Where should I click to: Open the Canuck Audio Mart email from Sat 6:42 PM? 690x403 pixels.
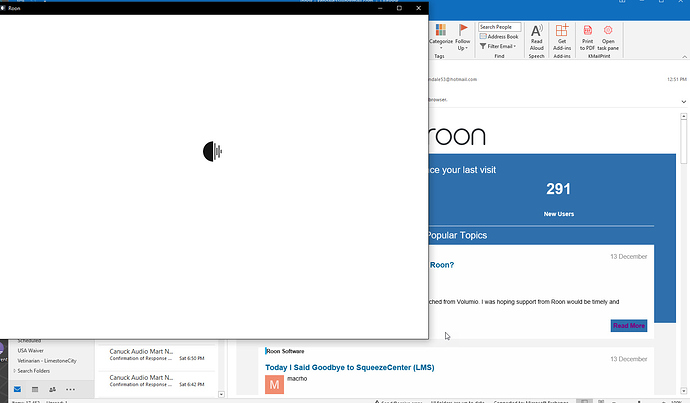tap(157, 381)
